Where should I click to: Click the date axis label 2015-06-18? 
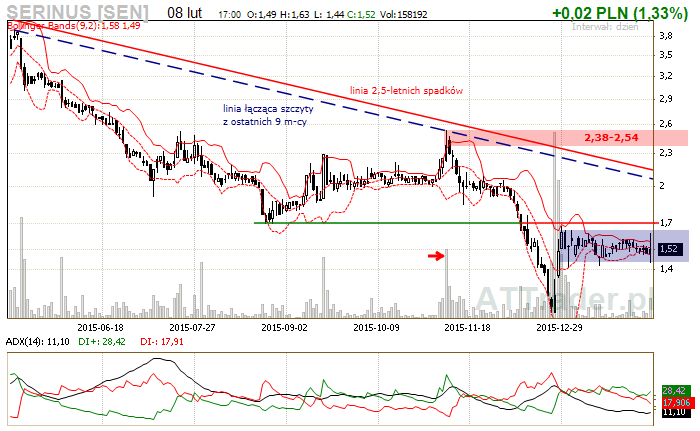click(x=100, y=328)
